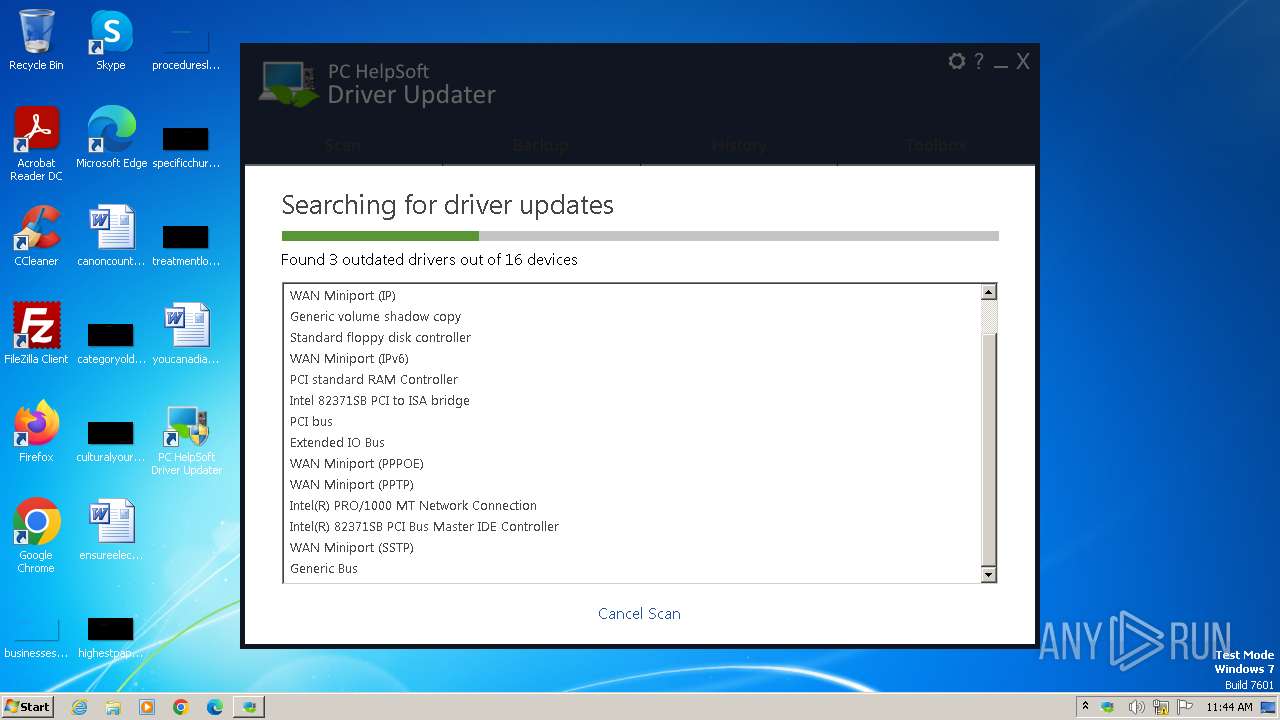Open the Windows Start menu
This screenshot has height=720, width=1280.
(28, 707)
